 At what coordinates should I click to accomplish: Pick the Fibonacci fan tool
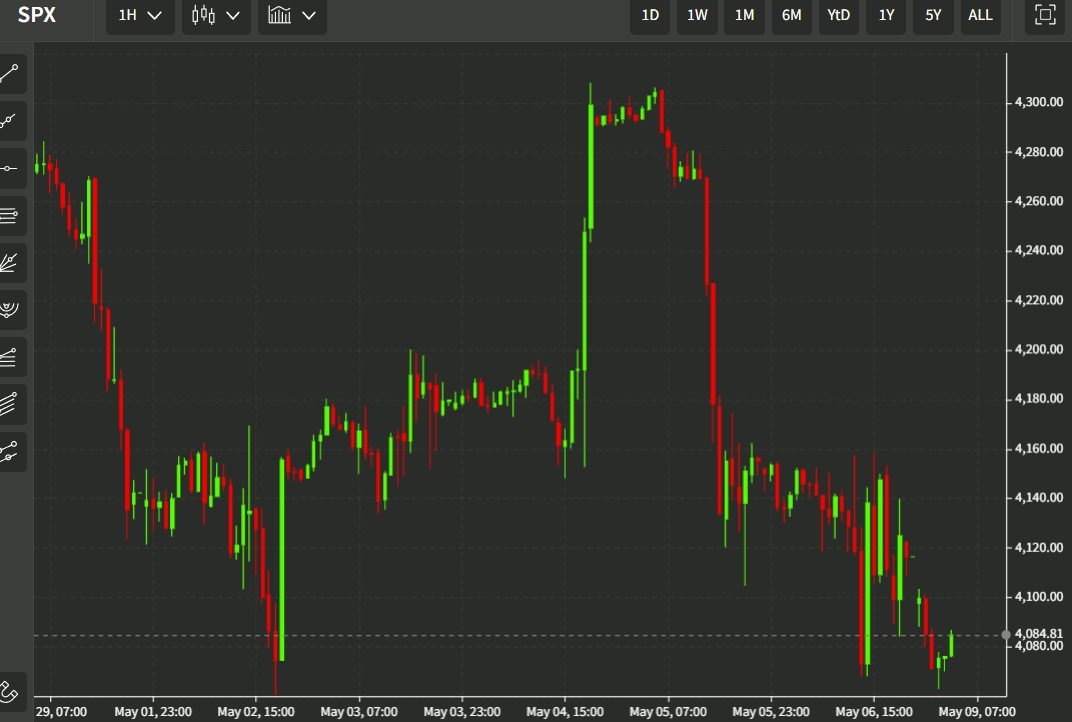(12, 263)
